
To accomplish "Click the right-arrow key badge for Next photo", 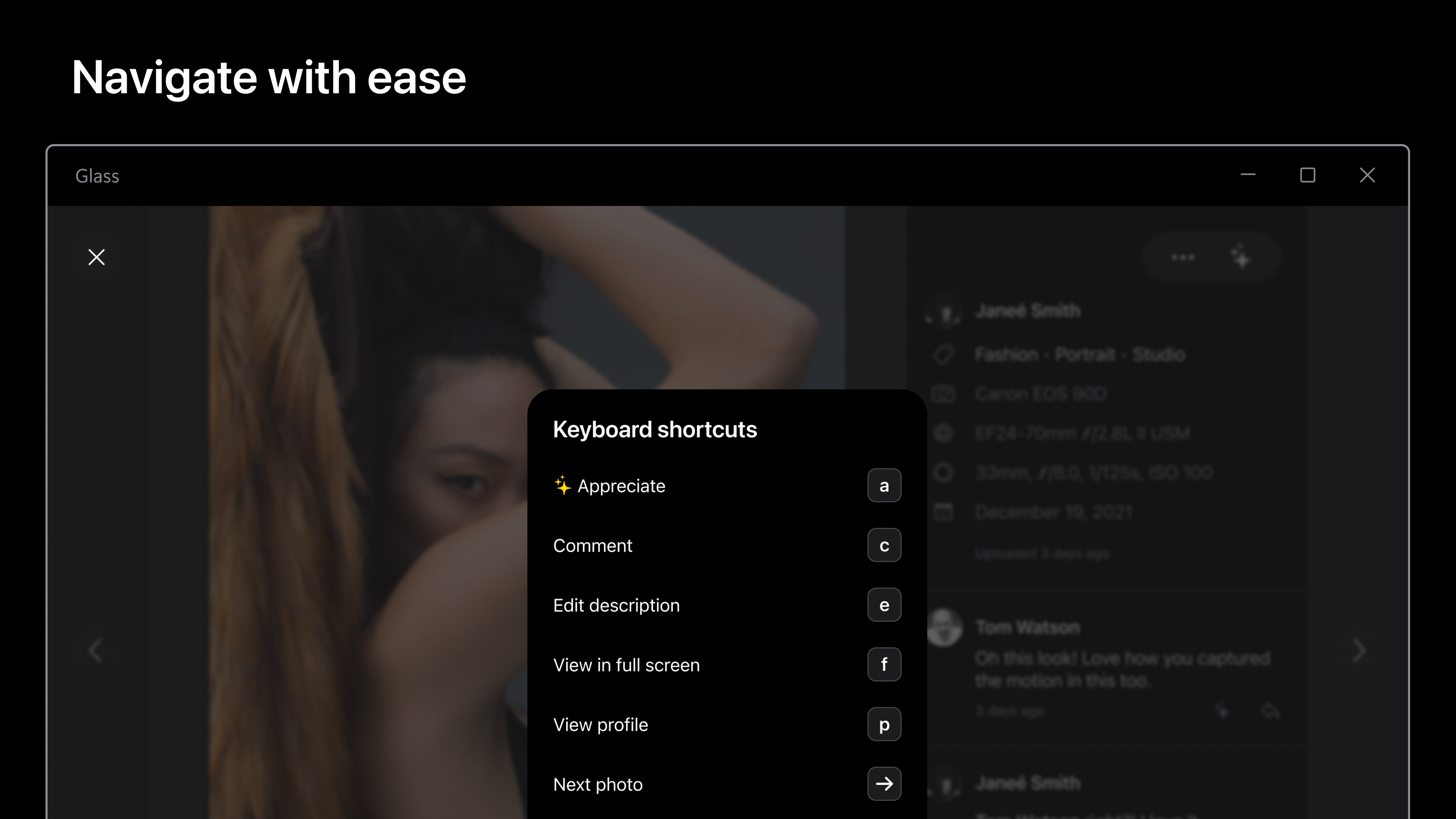I will pos(884,784).
